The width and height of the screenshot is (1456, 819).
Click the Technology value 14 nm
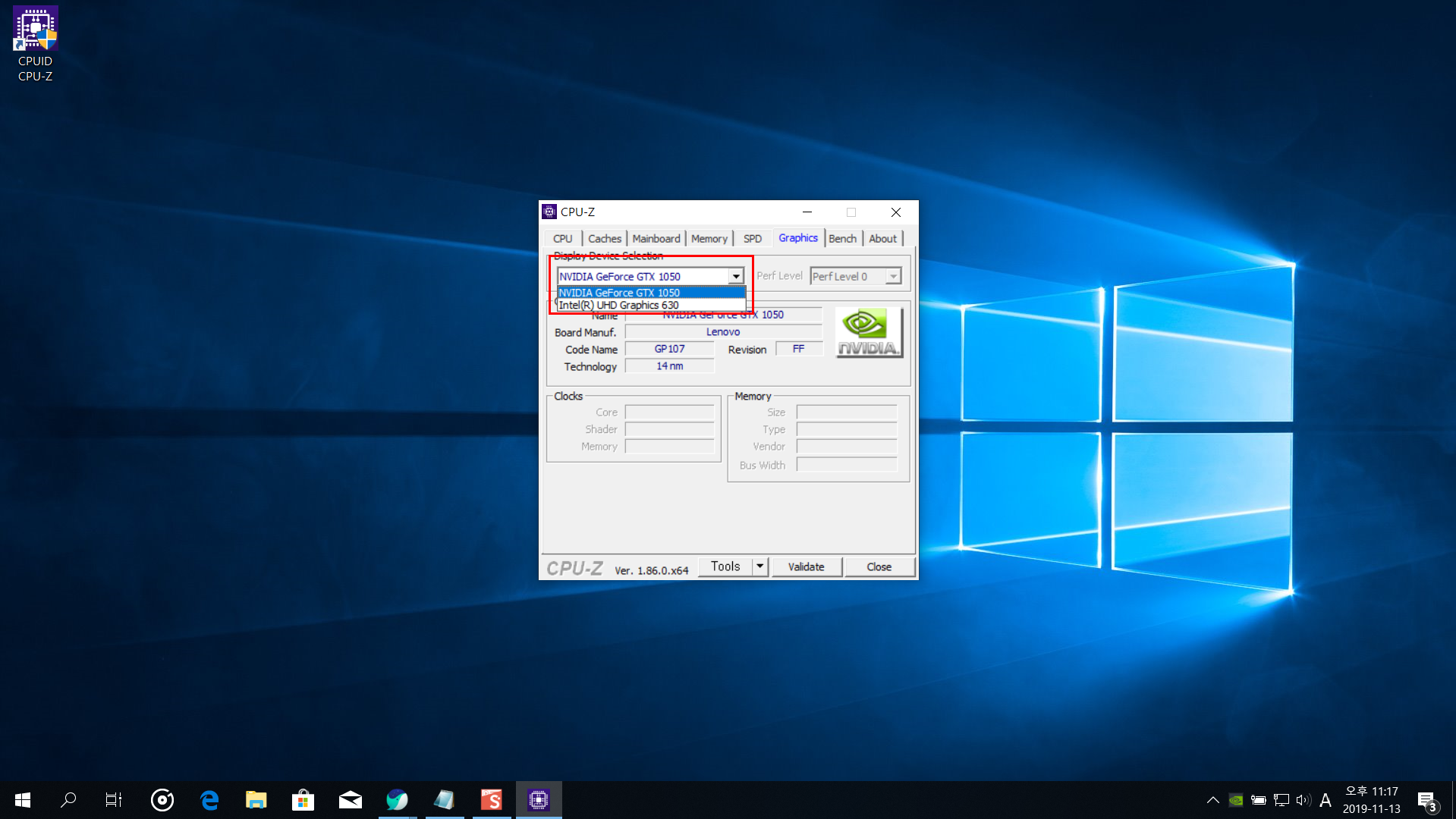click(669, 366)
